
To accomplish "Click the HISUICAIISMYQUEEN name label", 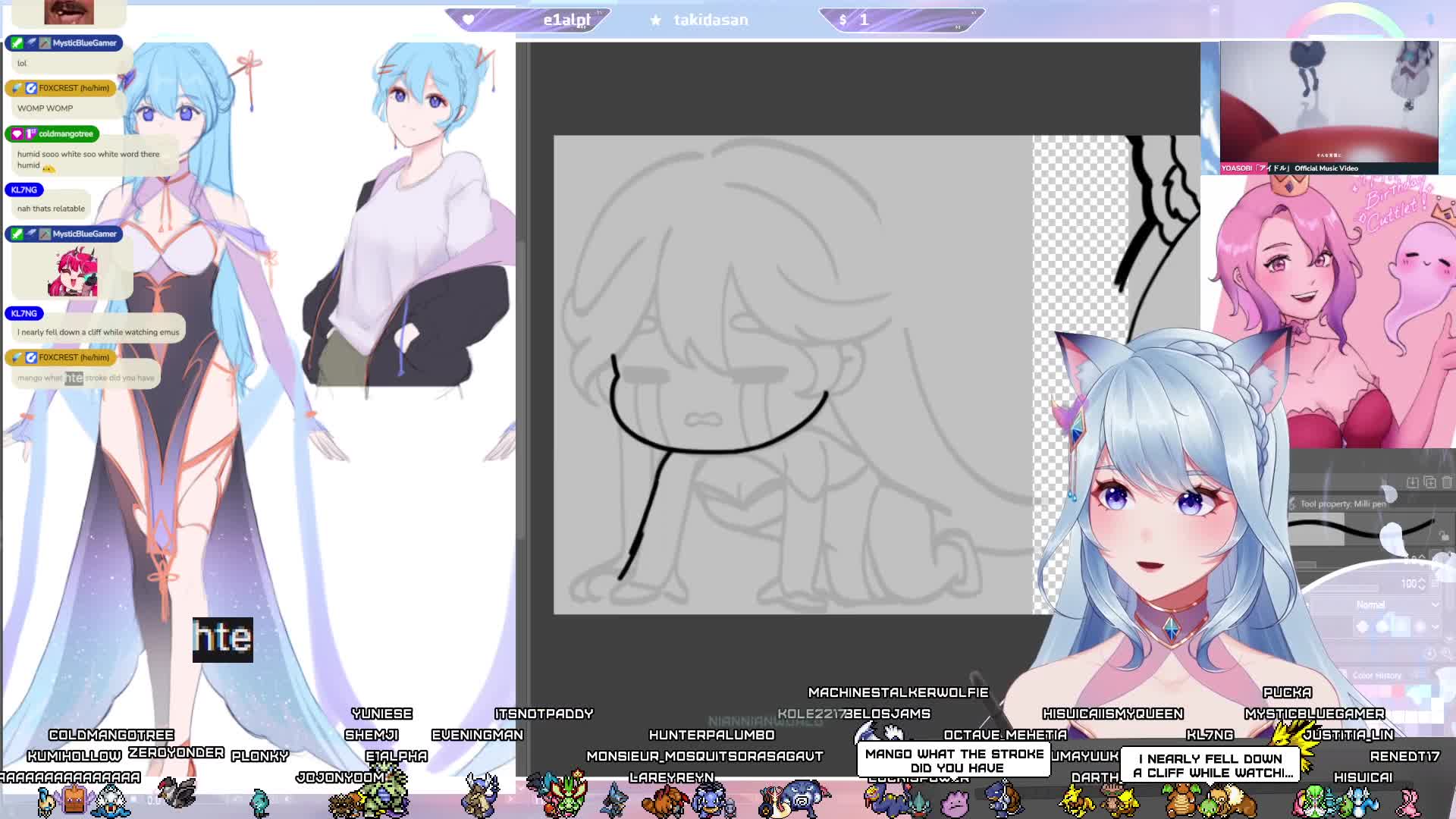I will click(x=1112, y=714).
